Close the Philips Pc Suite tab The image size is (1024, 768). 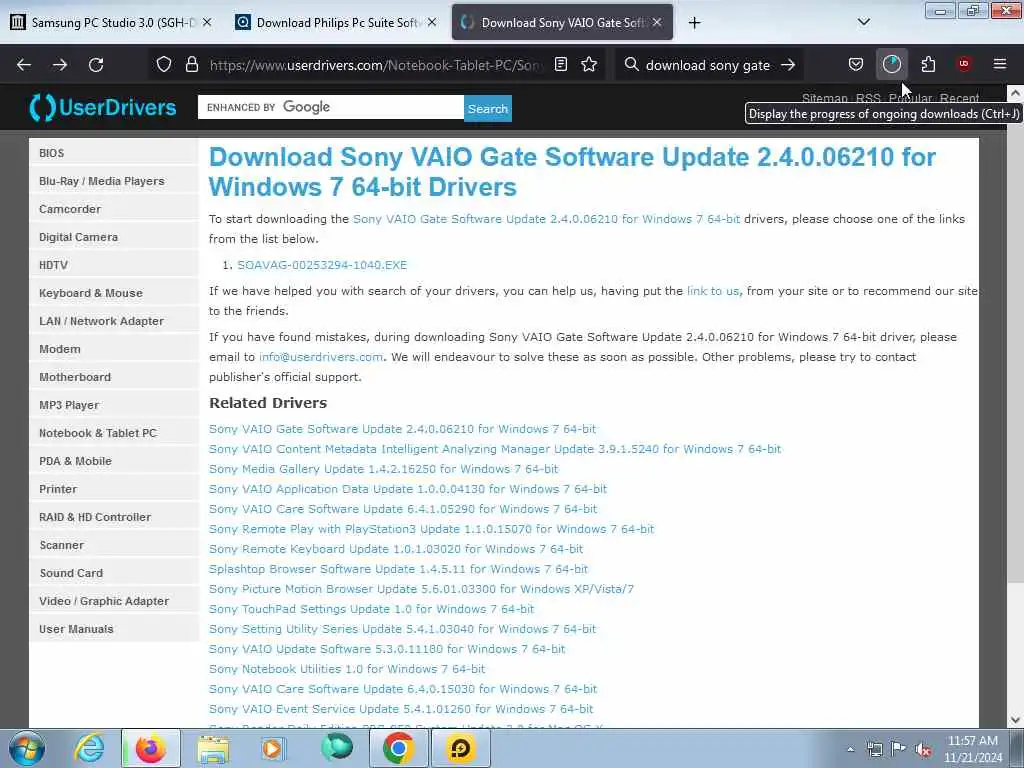tap(432, 23)
